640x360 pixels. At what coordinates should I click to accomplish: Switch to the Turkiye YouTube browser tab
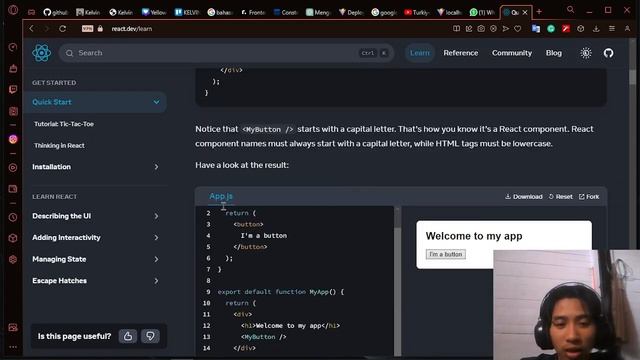click(417, 12)
